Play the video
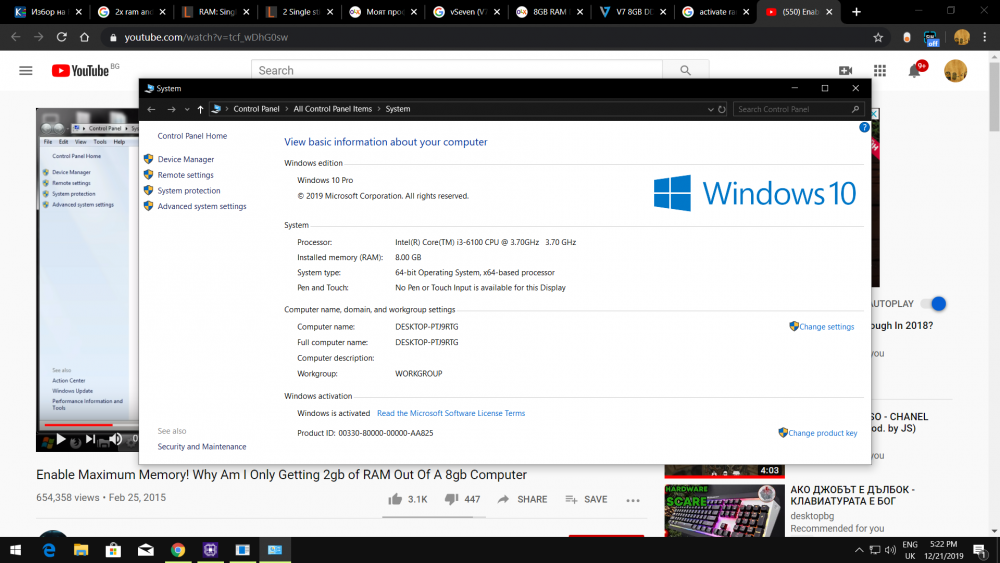 [x=61, y=439]
